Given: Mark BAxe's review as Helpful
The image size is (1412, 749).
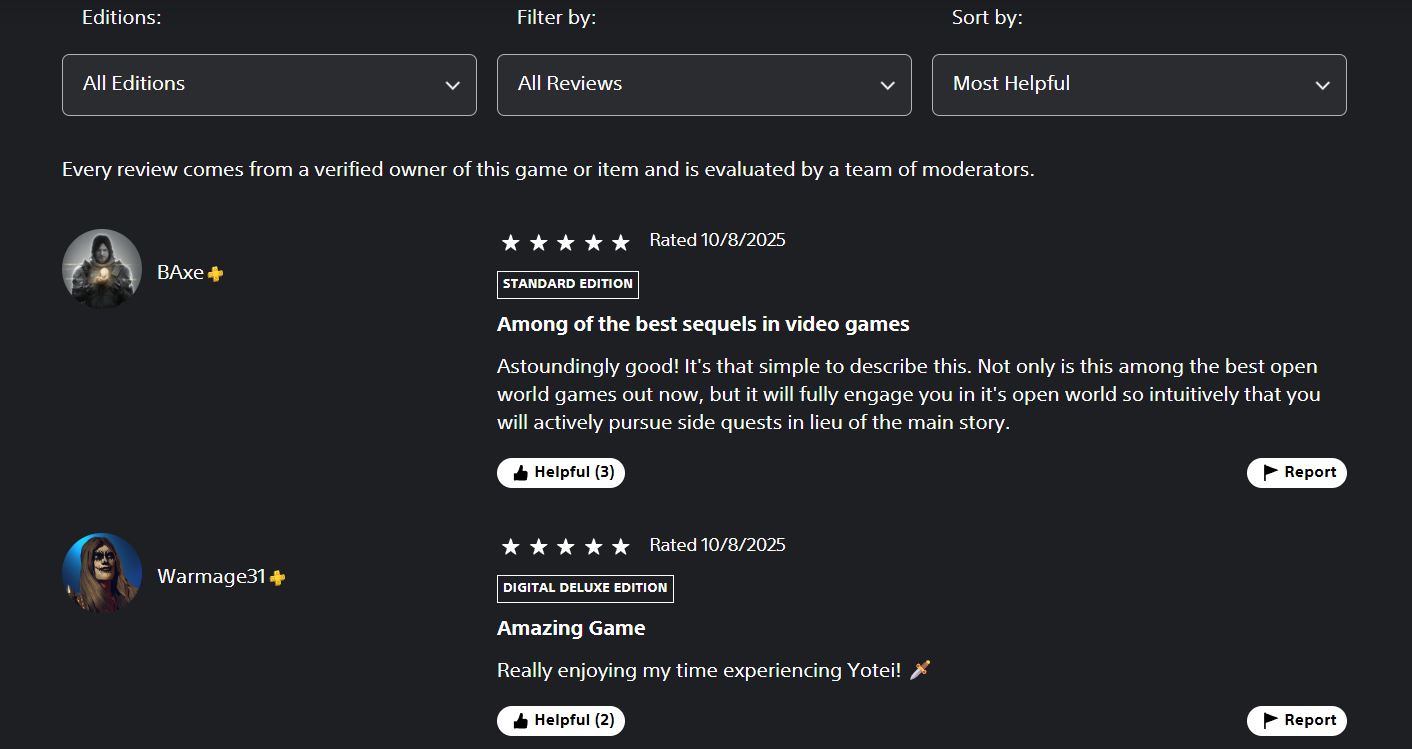Looking at the screenshot, I should click(561, 473).
